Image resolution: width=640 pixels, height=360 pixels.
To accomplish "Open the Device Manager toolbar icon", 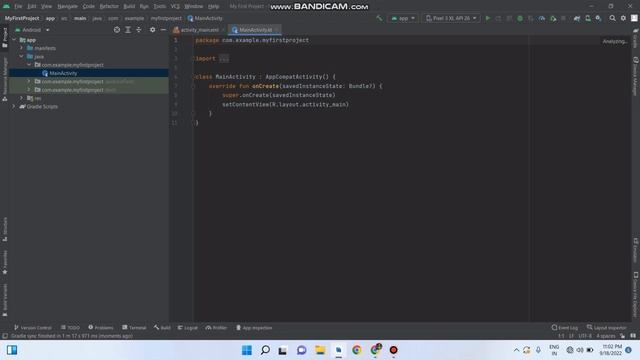I will coord(588,18).
